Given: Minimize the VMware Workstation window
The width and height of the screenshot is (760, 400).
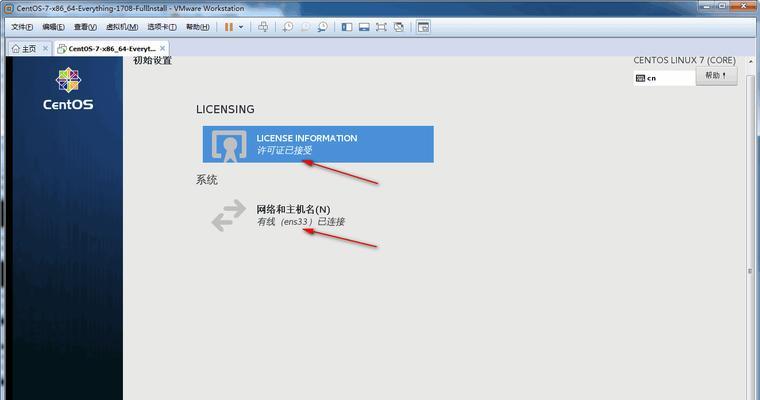Looking at the screenshot, I should [707, 6].
